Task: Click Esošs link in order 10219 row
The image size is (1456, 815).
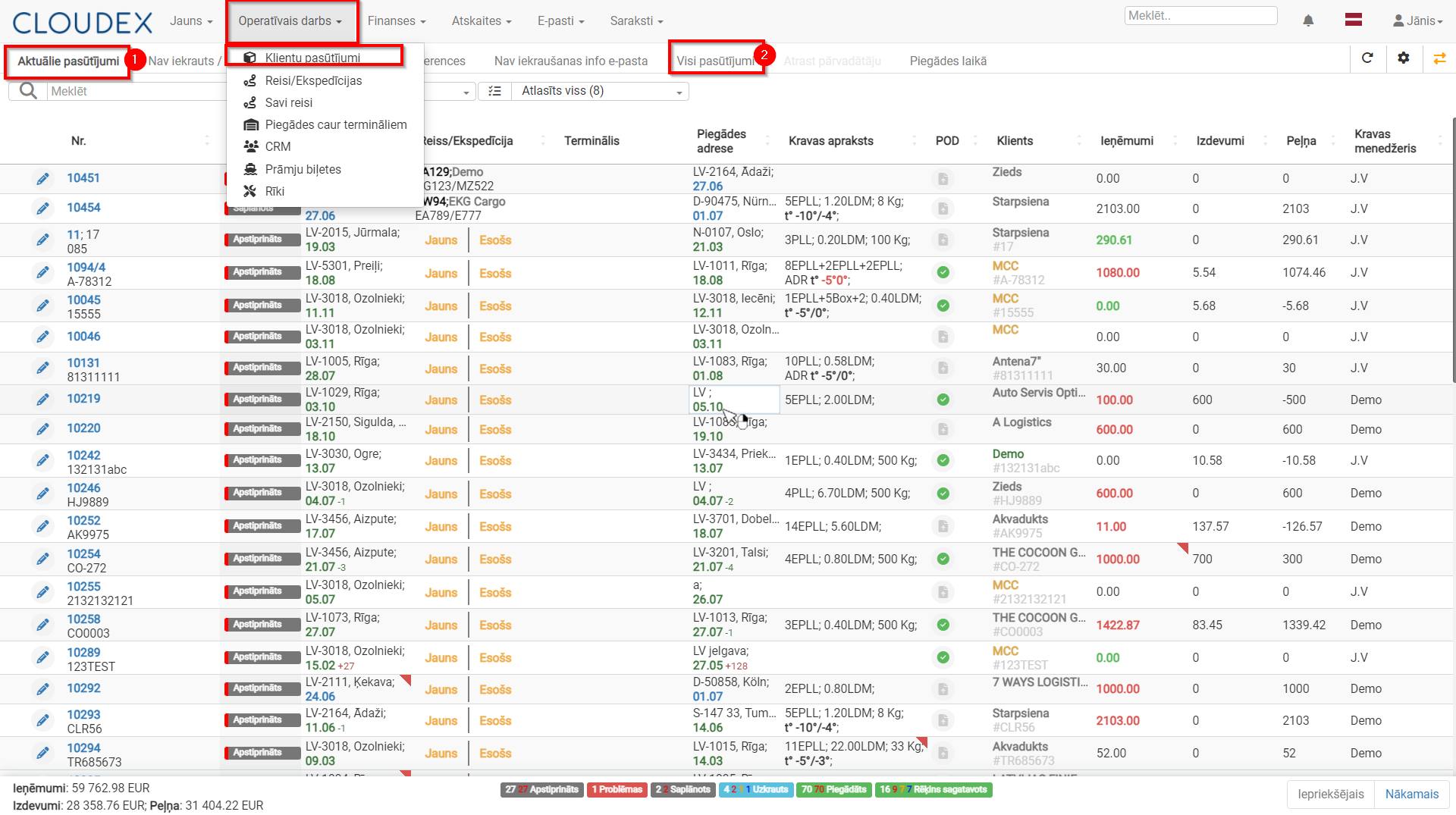Action: coord(495,400)
